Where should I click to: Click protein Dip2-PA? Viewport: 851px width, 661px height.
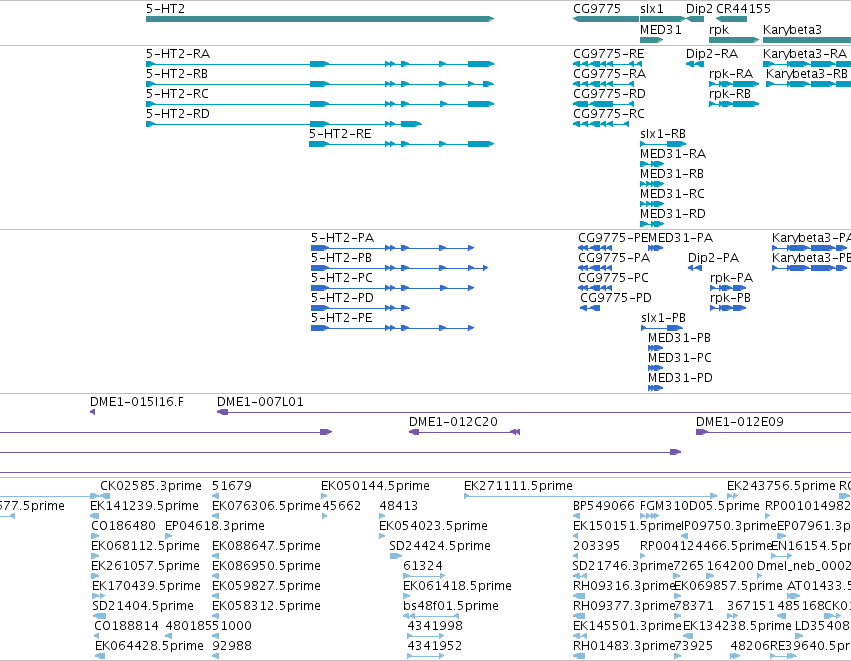695,268
